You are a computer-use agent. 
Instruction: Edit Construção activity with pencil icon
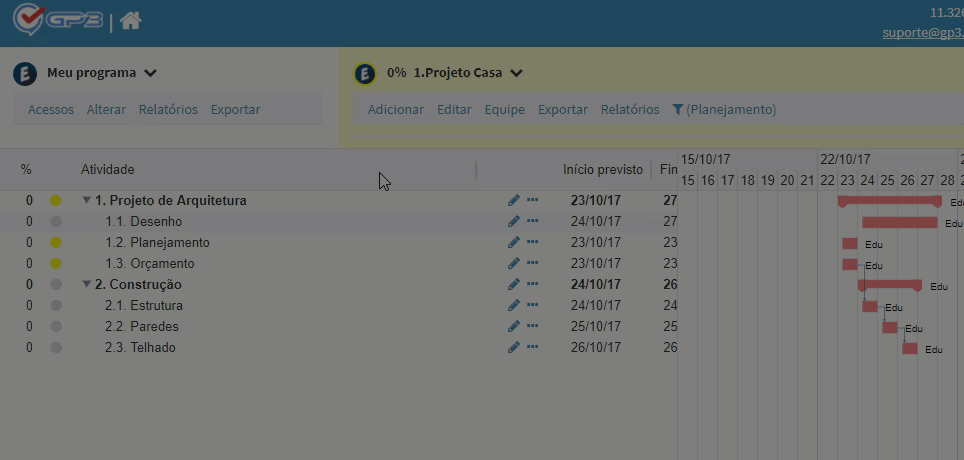point(514,284)
